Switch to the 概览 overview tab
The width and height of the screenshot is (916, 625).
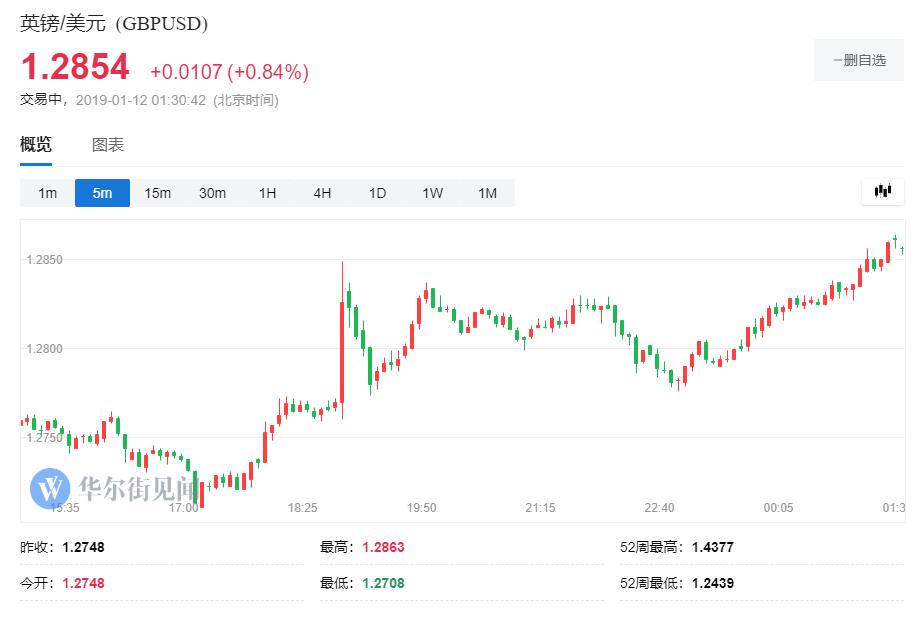click(36, 145)
